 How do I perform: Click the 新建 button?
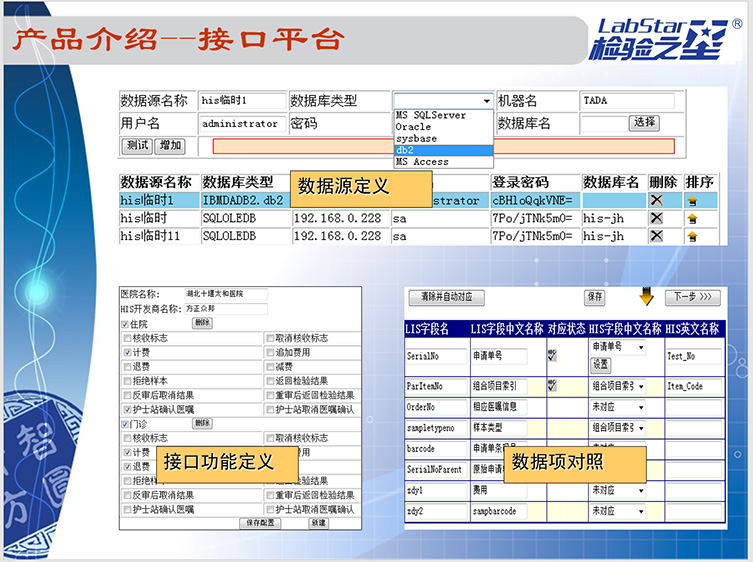pos(318,523)
